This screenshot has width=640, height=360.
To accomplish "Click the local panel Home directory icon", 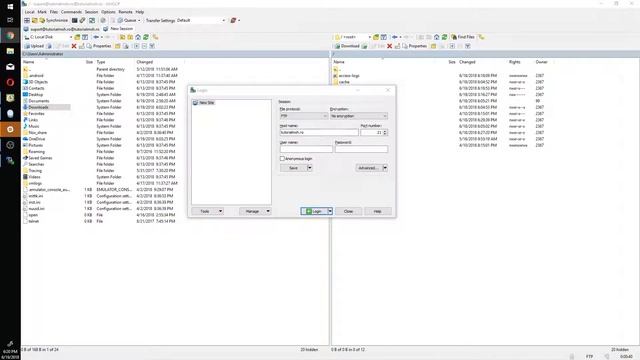I will click(138, 37).
